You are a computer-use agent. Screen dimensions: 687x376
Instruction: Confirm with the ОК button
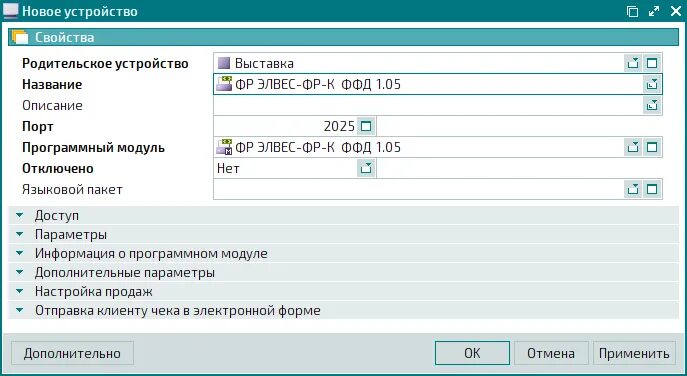coord(472,353)
